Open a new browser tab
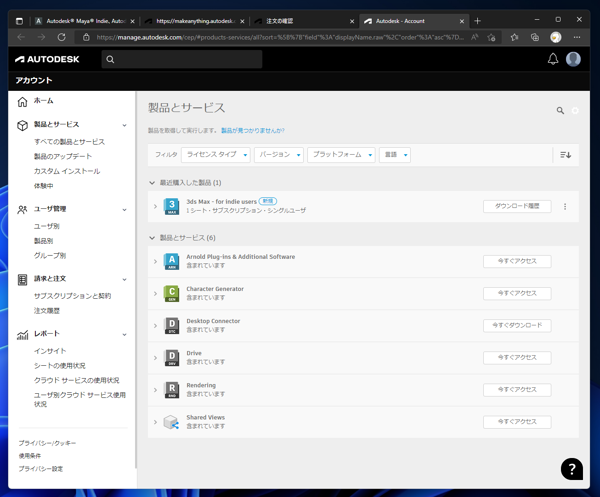This screenshot has width=600, height=497. pos(477,21)
